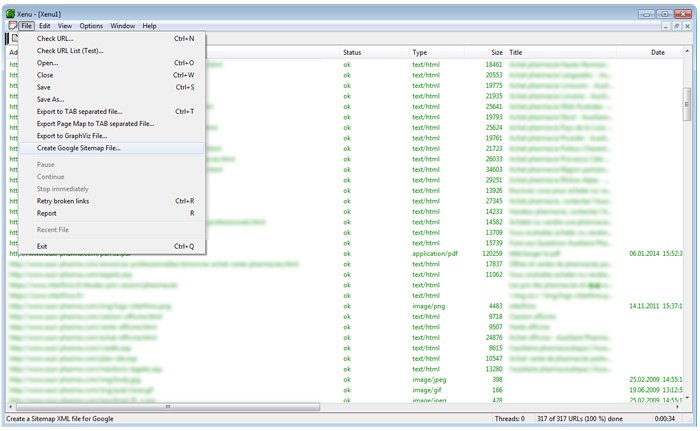The width and height of the screenshot is (700, 431).
Task: Click the document icon left of File
Action: tap(12, 26)
